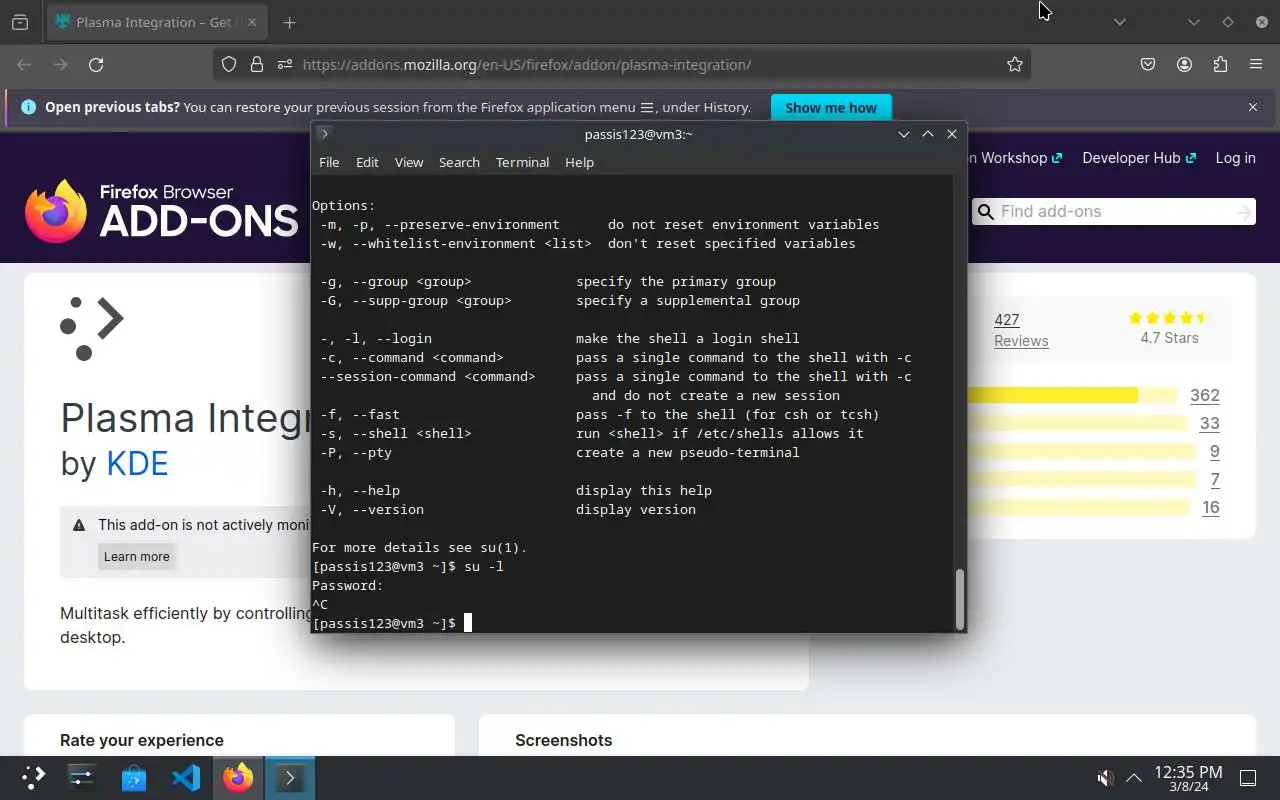
Task: Open the Firefox title bar dropdown chevron
Action: point(1120,22)
